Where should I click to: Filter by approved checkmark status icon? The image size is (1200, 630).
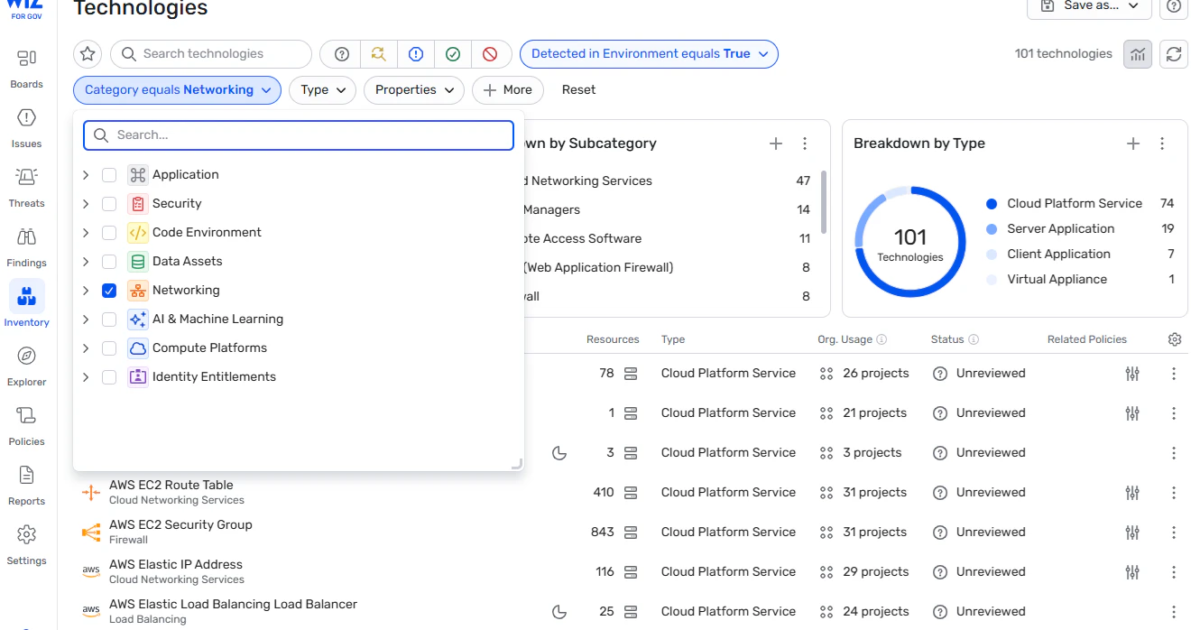coord(453,54)
